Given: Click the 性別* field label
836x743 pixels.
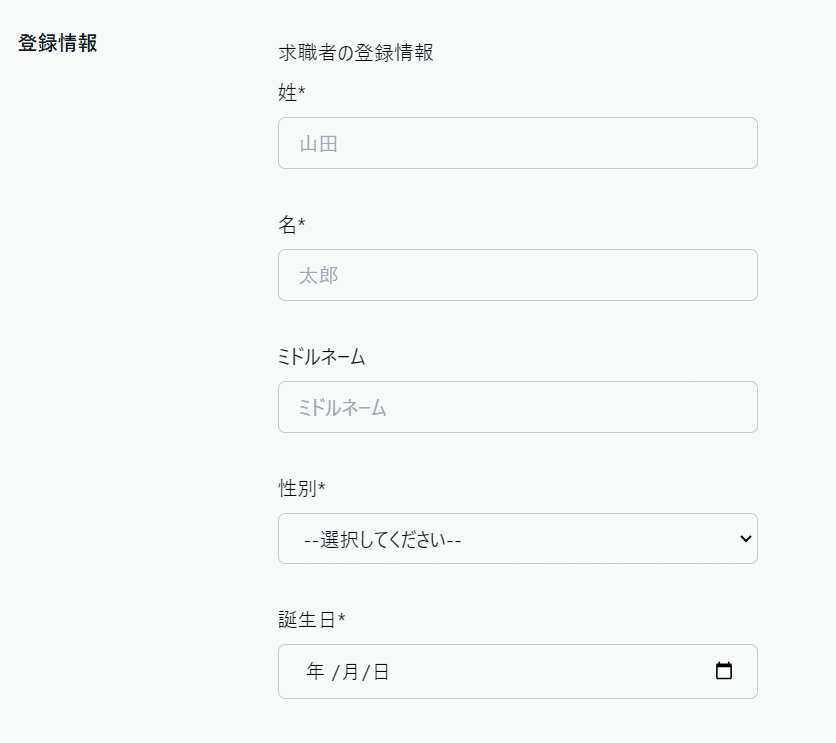Looking at the screenshot, I should [x=302, y=489].
